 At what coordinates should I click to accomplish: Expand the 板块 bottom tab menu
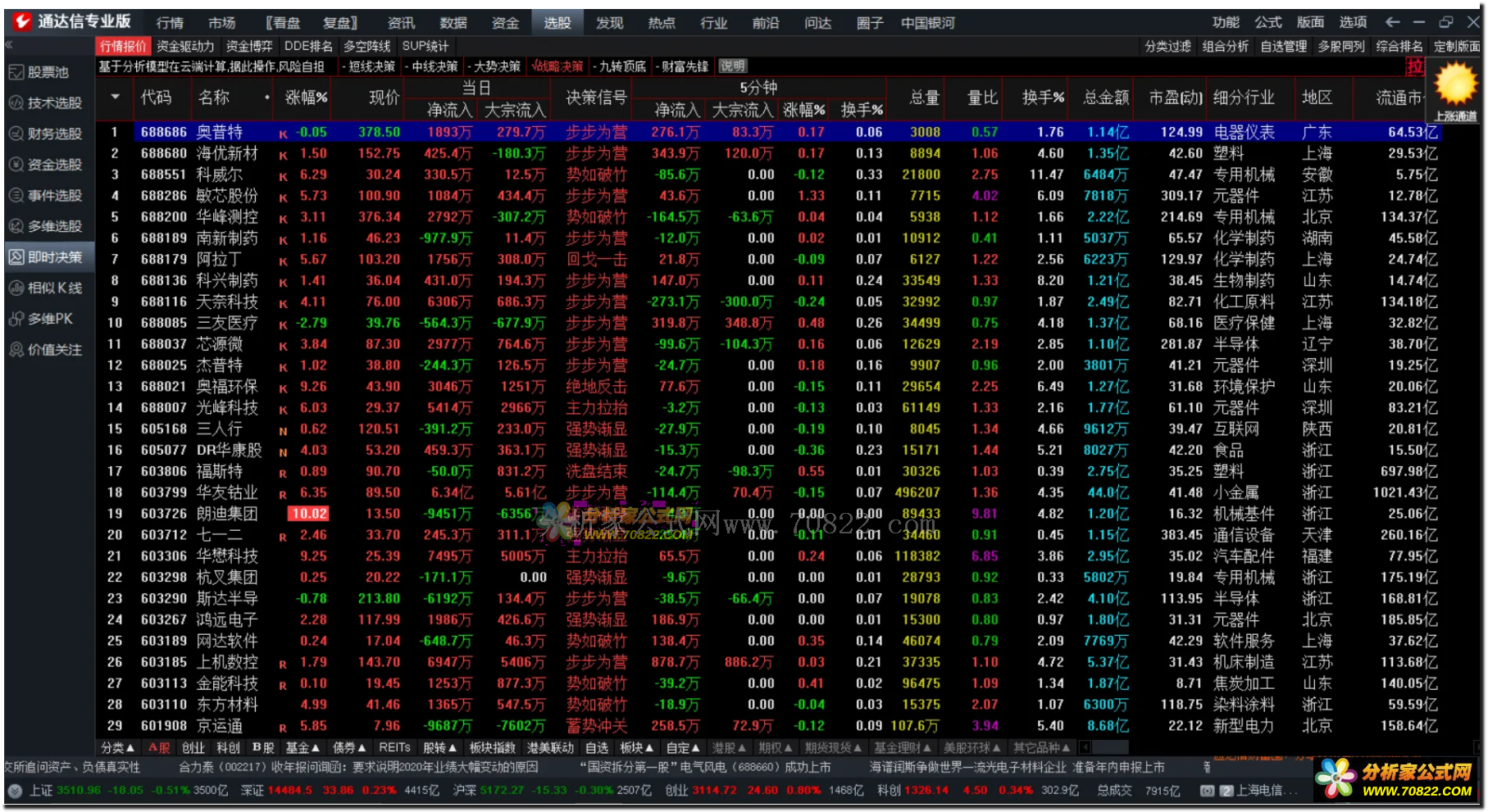636,747
